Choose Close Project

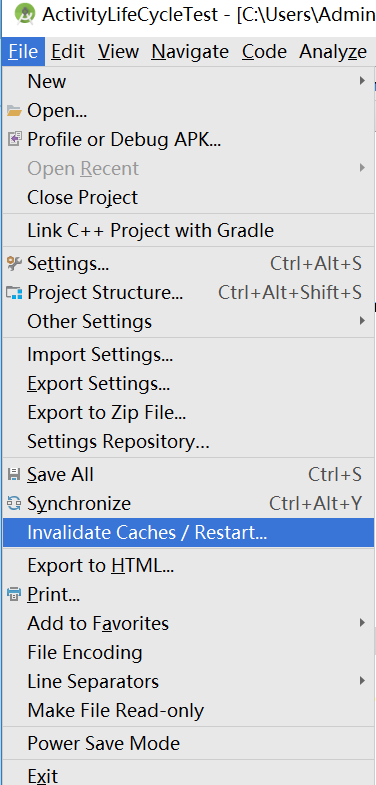click(188, 198)
